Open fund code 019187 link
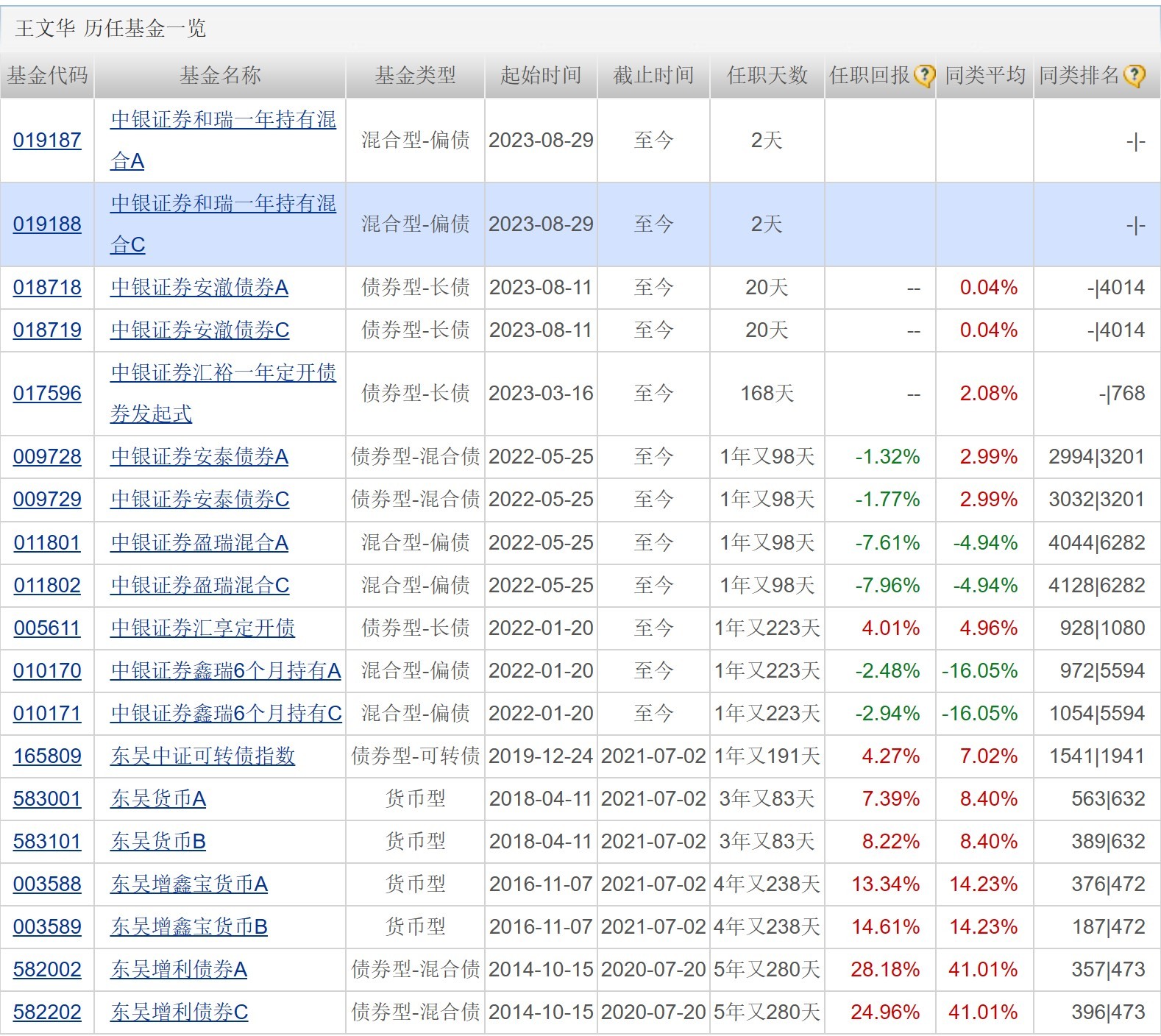The image size is (1161, 1036). tap(47, 140)
